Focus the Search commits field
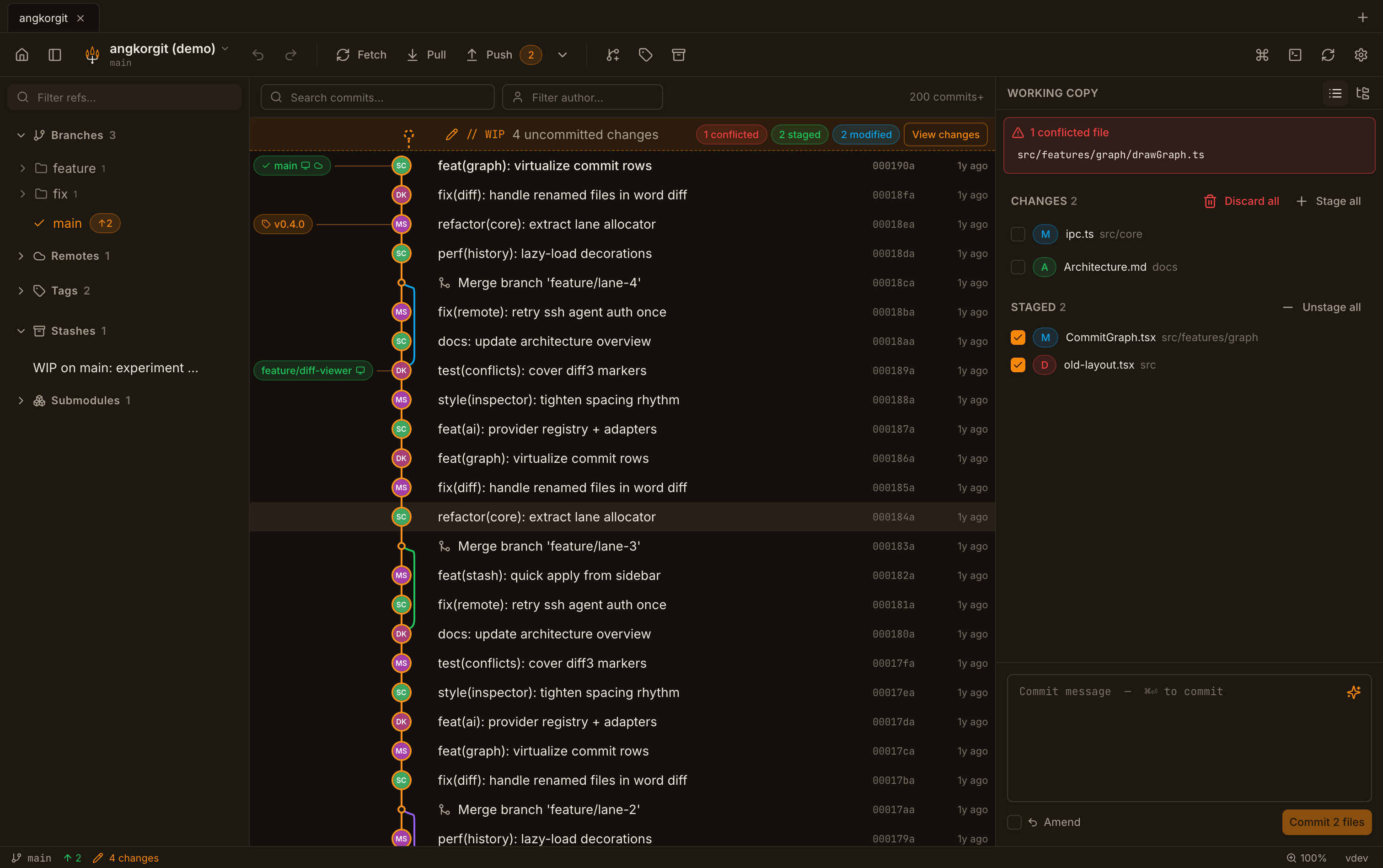Image resolution: width=1383 pixels, height=868 pixels. pyautogui.click(x=377, y=97)
